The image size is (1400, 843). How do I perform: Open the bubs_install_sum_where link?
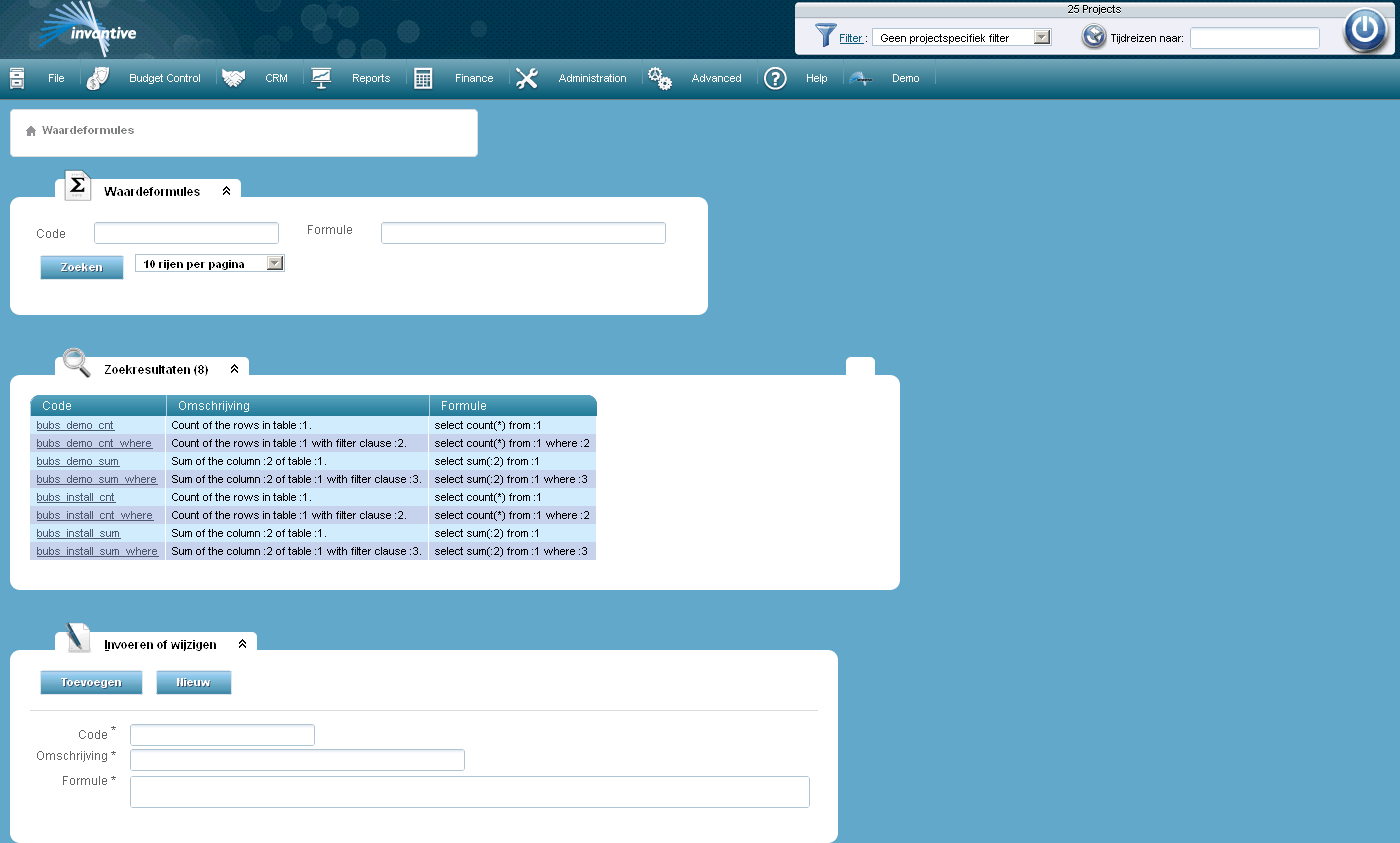click(x=97, y=551)
